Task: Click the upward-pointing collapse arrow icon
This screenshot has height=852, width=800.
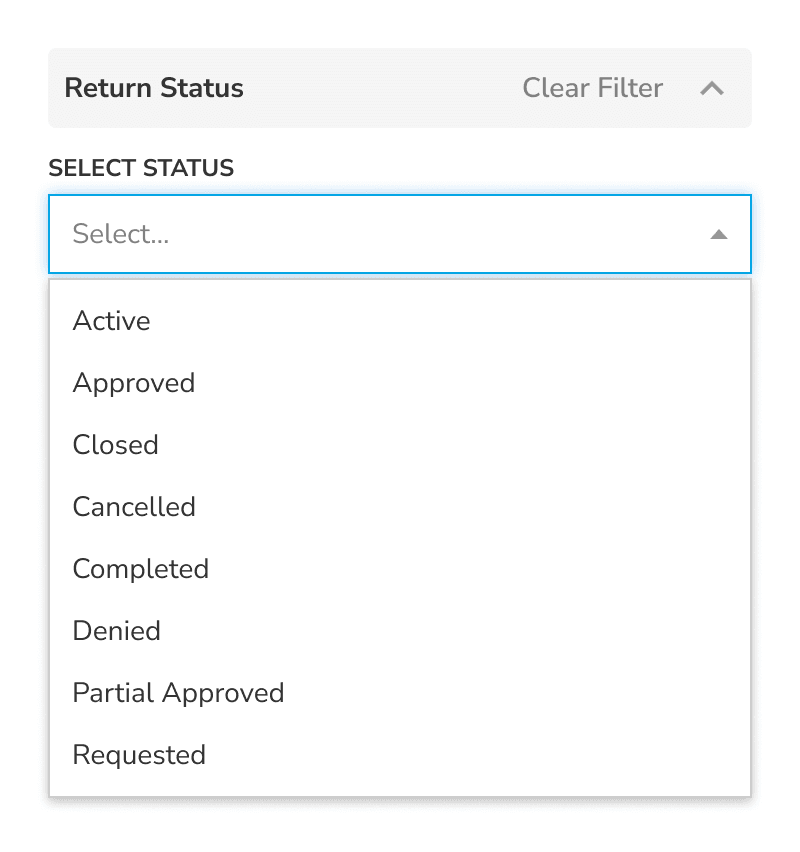Action: click(x=713, y=88)
